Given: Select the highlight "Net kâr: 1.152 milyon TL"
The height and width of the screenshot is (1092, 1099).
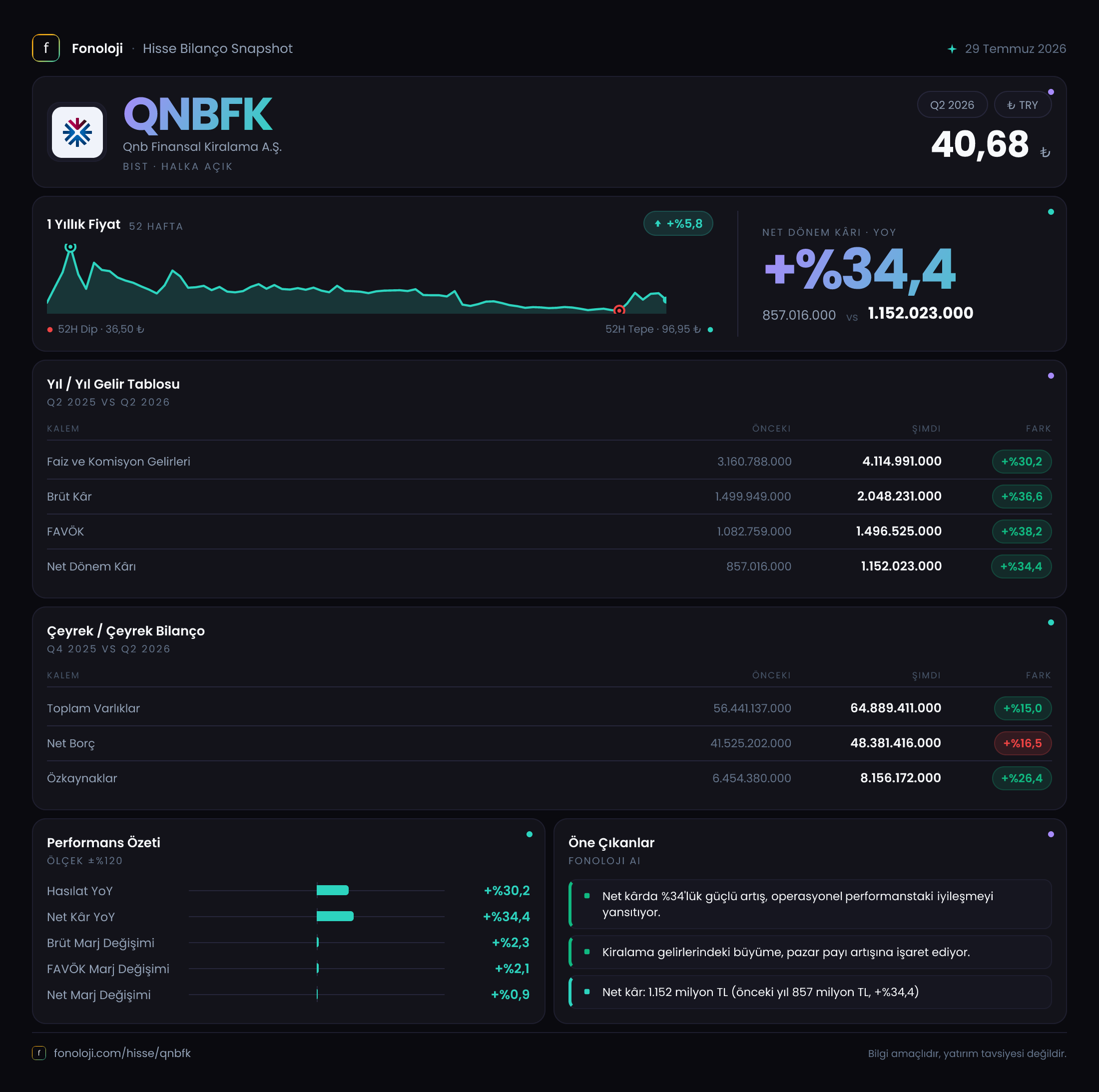Looking at the screenshot, I should pos(810,992).
